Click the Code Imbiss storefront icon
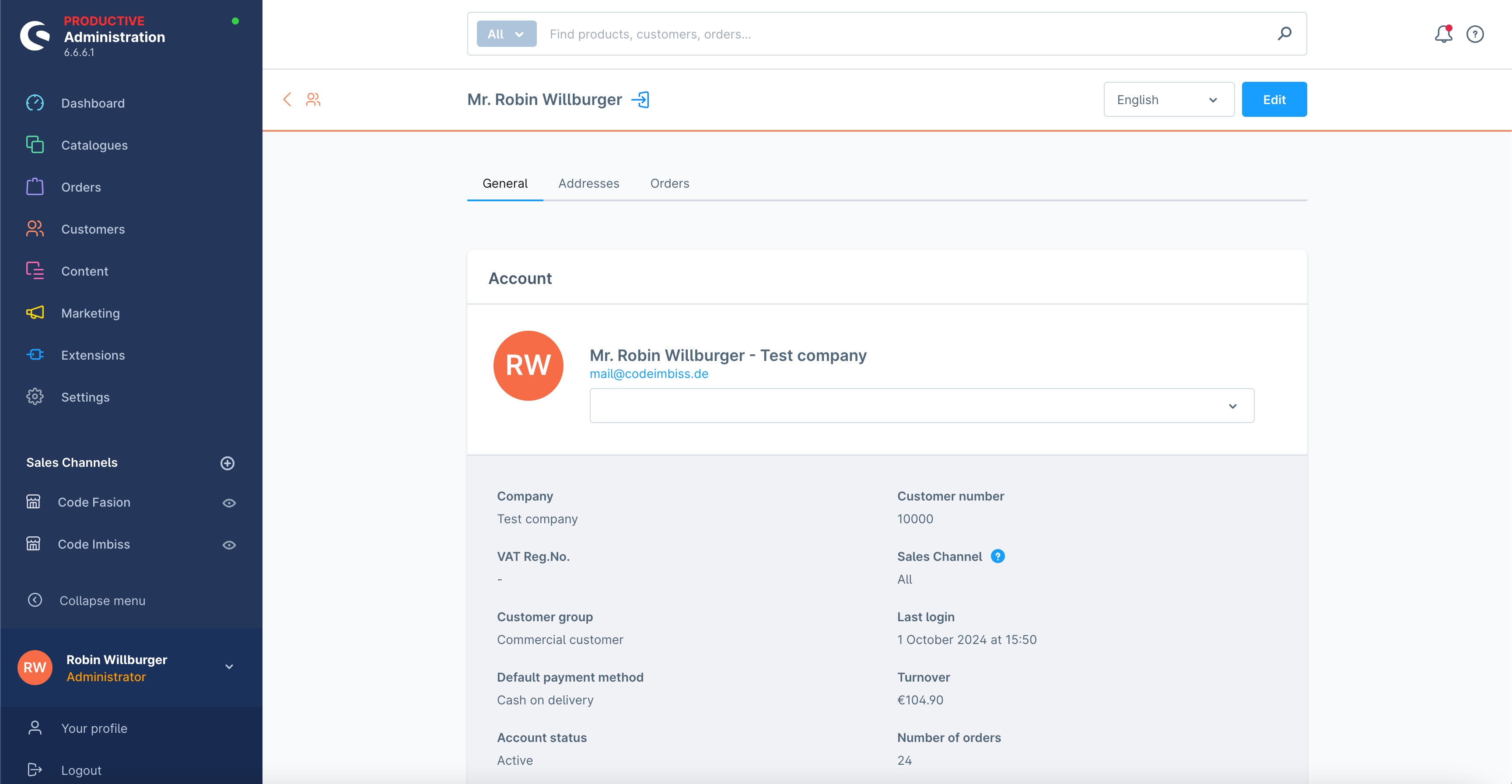The image size is (1512, 784). click(33, 544)
